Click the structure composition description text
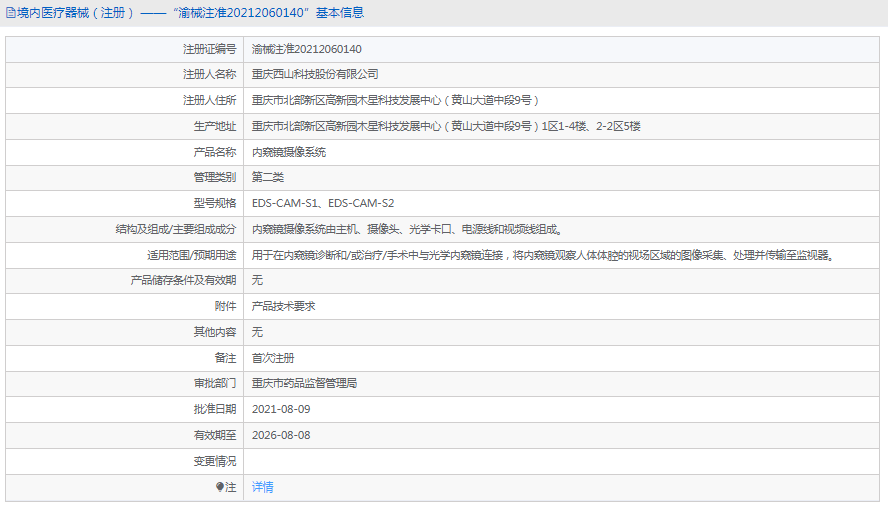Screen dimensions: 888x508 pyautogui.click(x=407, y=229)
